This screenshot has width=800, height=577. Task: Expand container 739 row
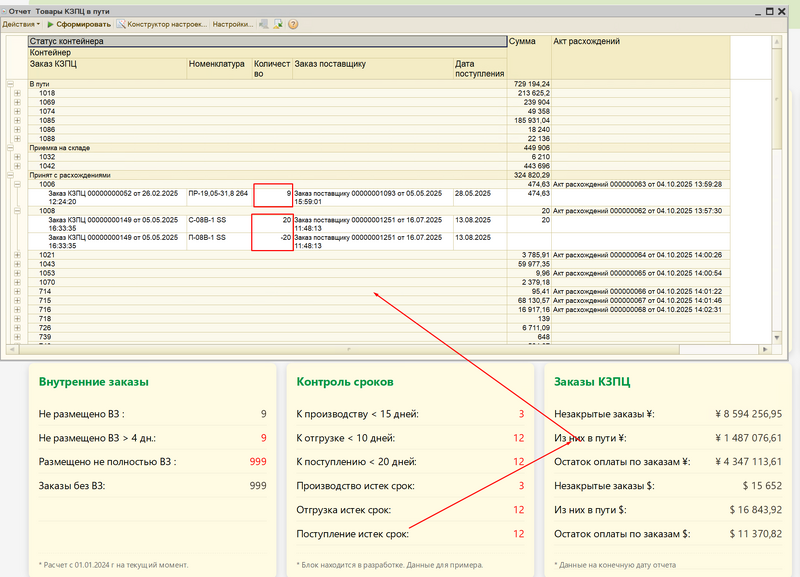coord(17,337)
